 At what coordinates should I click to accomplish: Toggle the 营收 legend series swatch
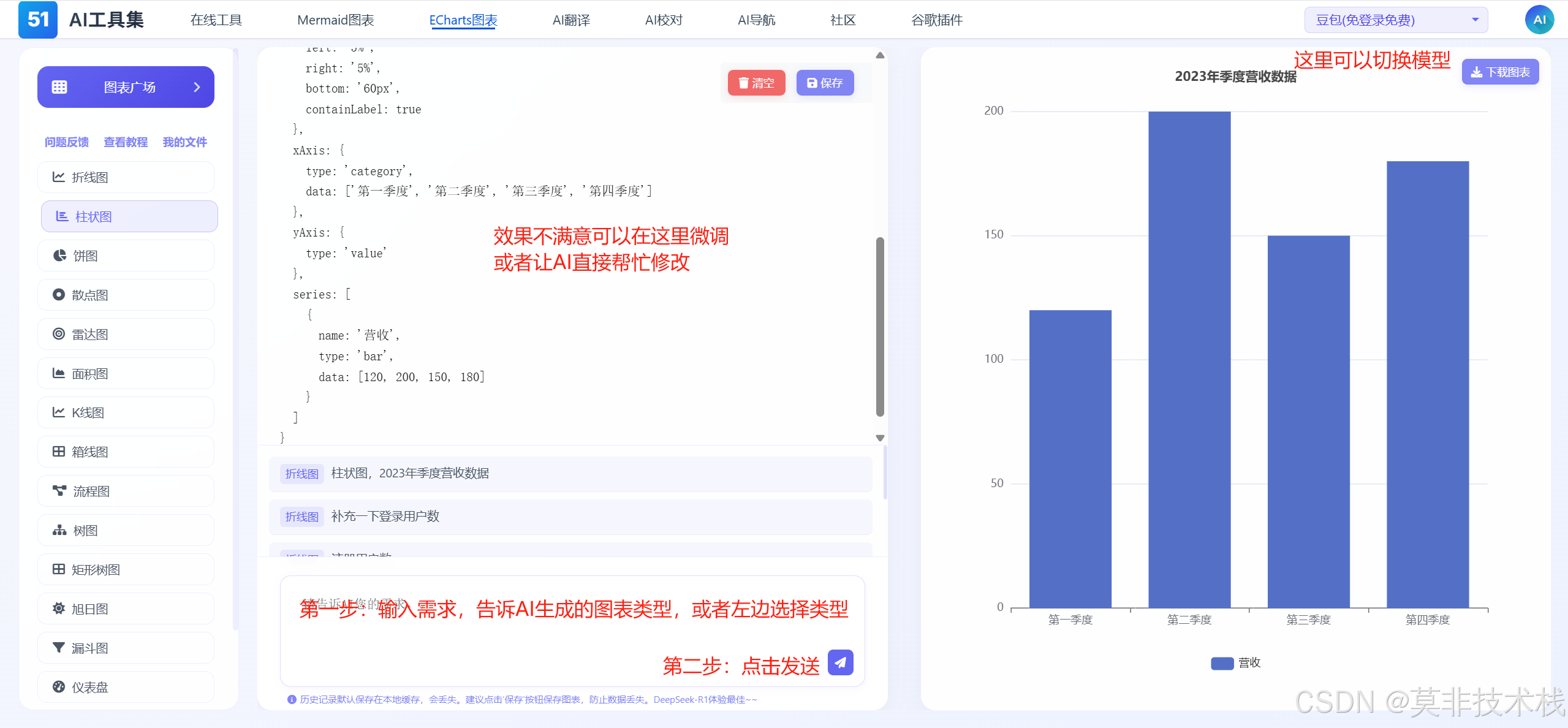point(1222,663)
